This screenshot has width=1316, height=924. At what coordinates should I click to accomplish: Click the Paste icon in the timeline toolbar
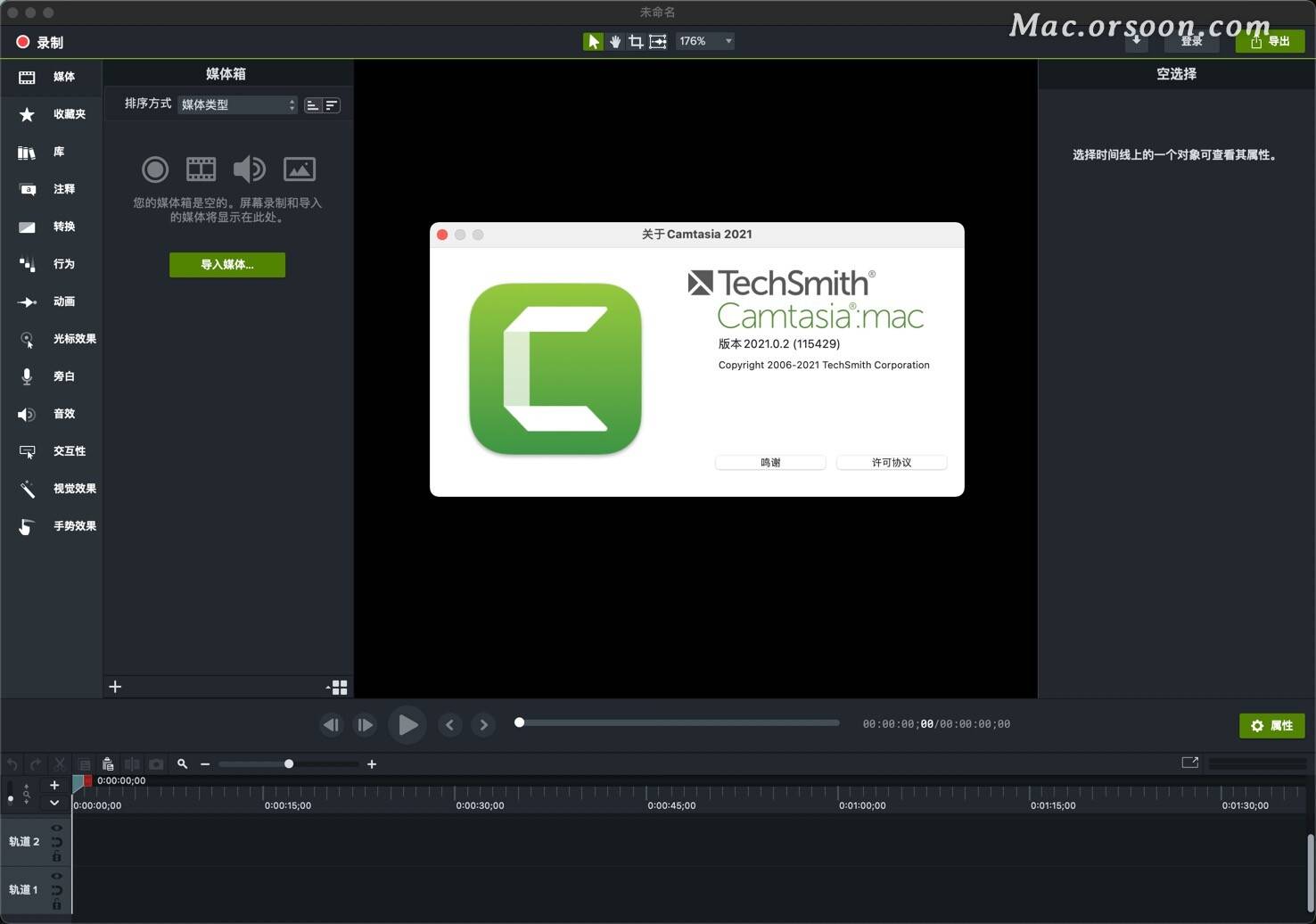[108, 764]
